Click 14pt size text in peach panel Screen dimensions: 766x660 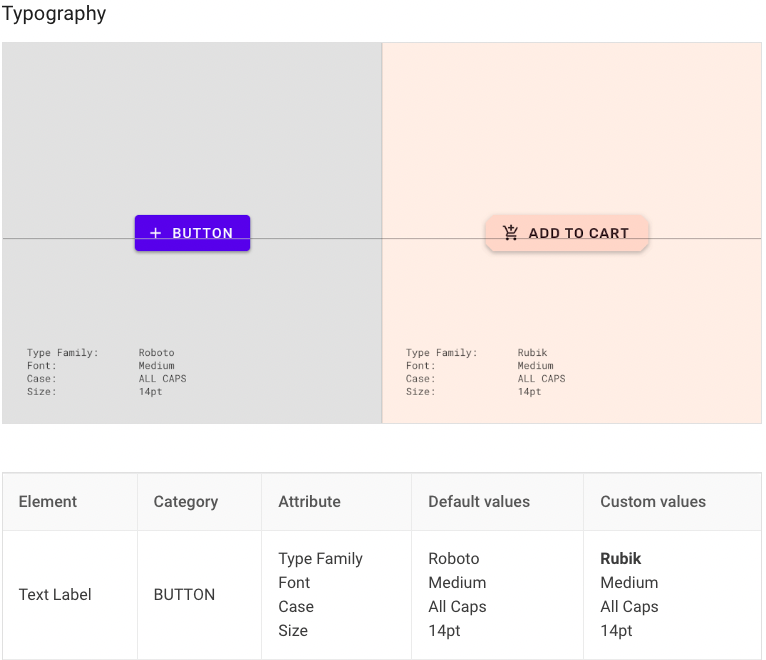click(530, 392)
